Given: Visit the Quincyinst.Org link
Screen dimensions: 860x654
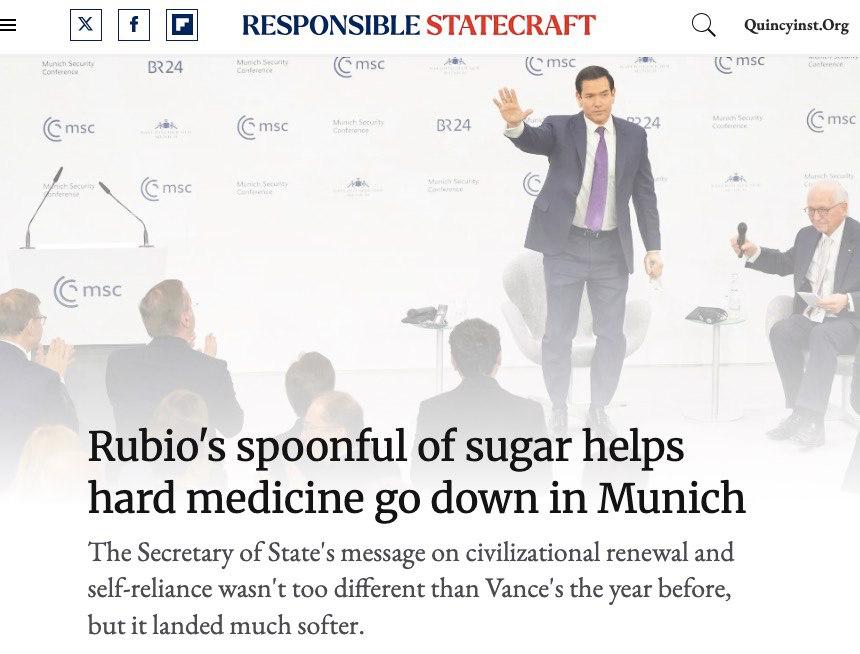Looking at the screenshot, I should pyautogui.click(x=796, y=25).
